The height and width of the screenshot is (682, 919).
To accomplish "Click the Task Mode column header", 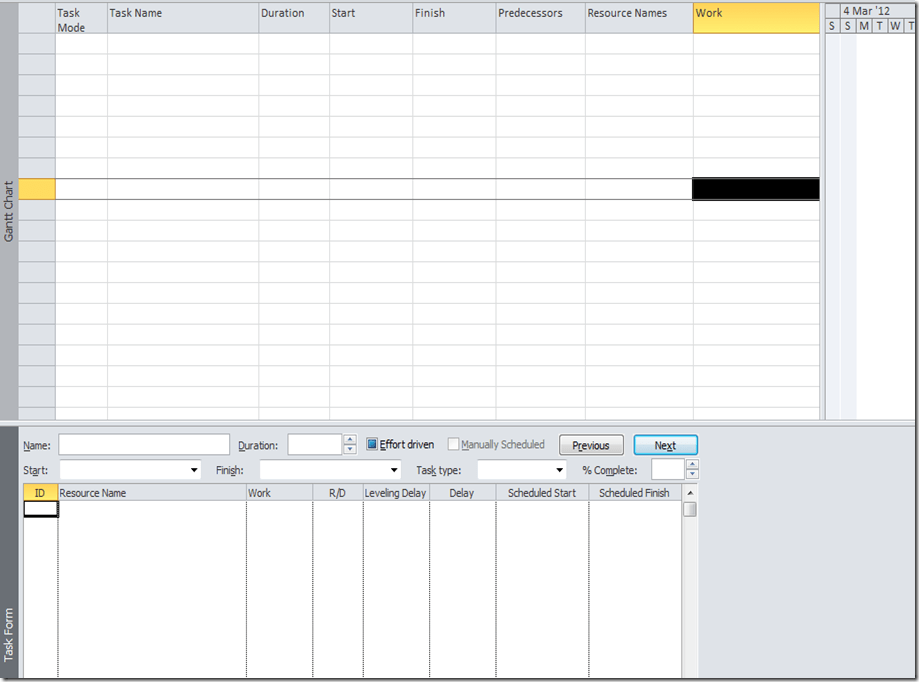I will [81, 18].
